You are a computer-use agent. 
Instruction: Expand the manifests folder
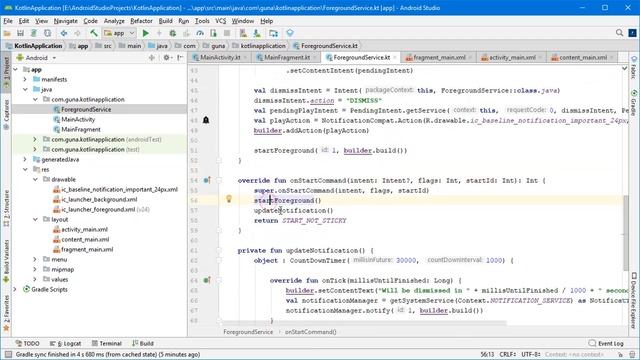coord(25,79)
